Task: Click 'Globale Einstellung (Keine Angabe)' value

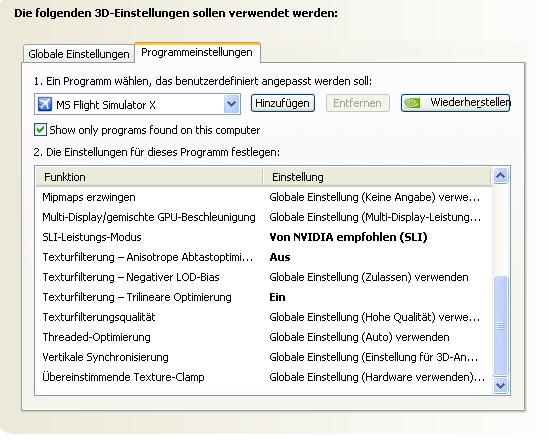Action: pyautogui.click(x=375, y=197)
